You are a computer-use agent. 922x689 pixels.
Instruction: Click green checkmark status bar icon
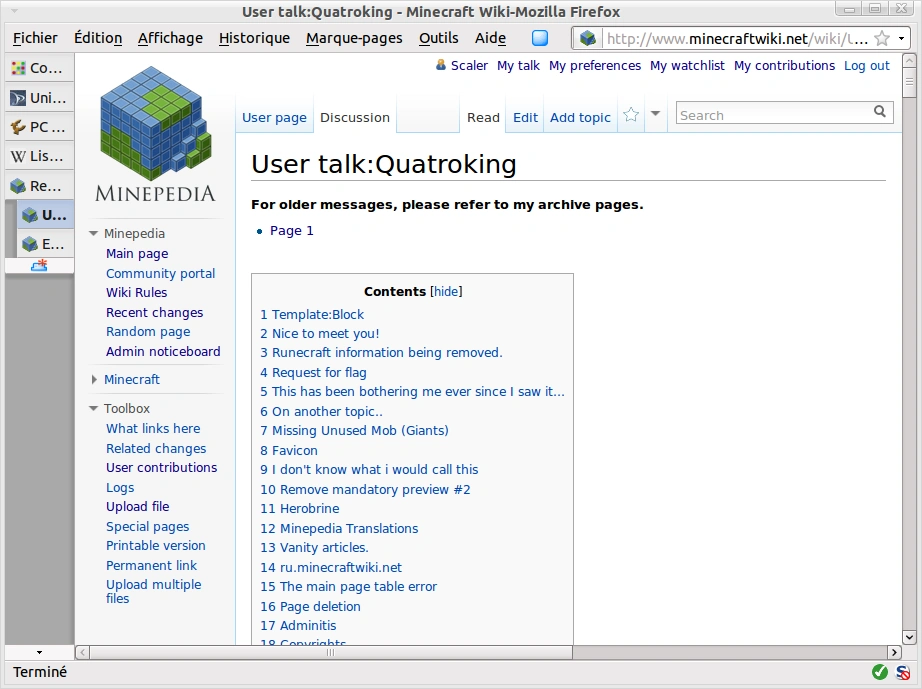tap(880, 671)
